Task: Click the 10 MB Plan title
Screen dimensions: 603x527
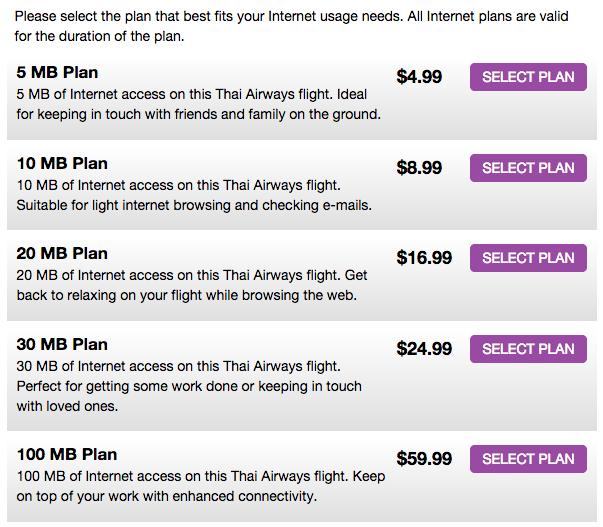Action: coord(62,164)
